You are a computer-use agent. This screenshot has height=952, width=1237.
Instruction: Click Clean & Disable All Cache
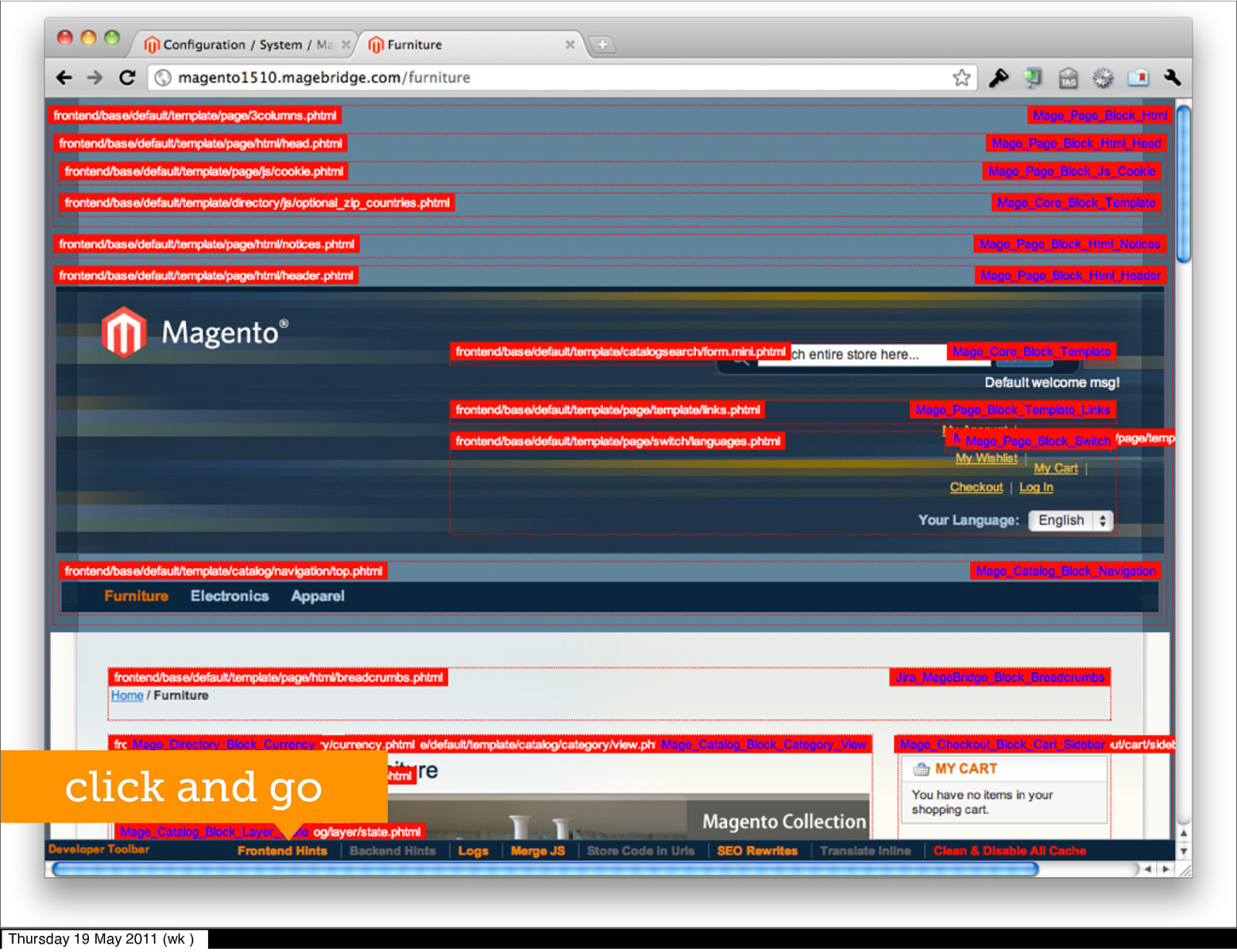pos(1010,851)
